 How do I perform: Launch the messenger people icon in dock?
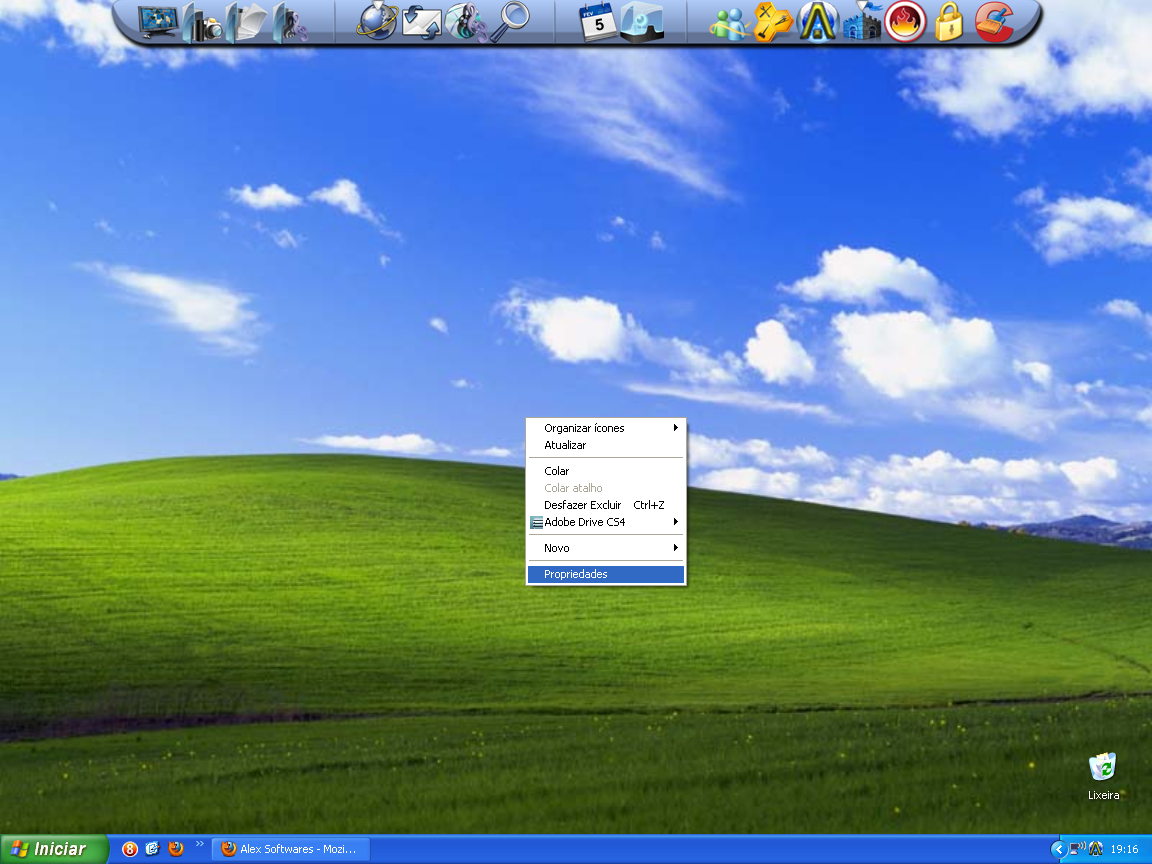[729, 22]
